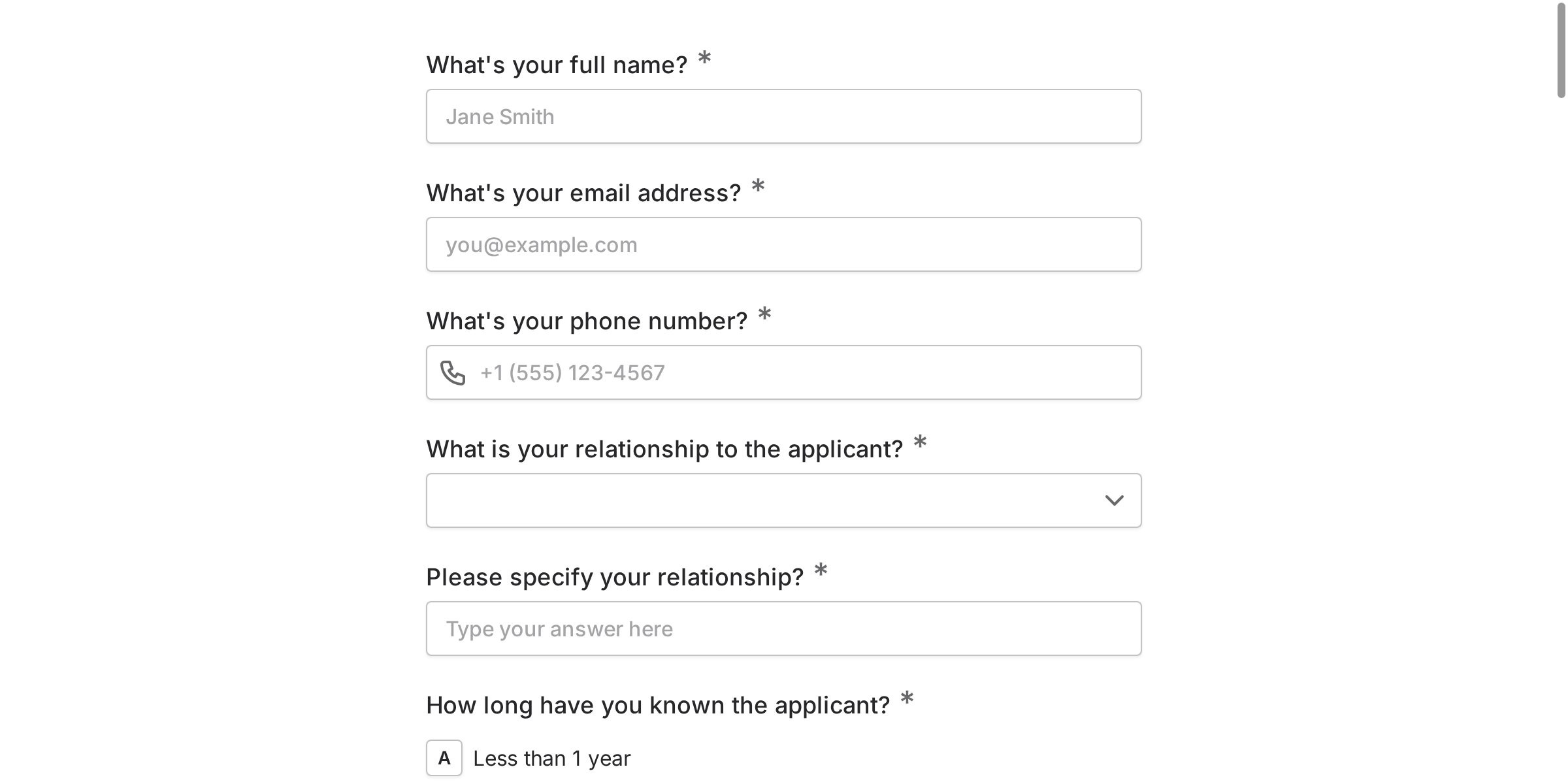The width and height of the screenshot is (1568, 784).
Task: Click the required asterisk beside phone number
Action: [764, 315]
